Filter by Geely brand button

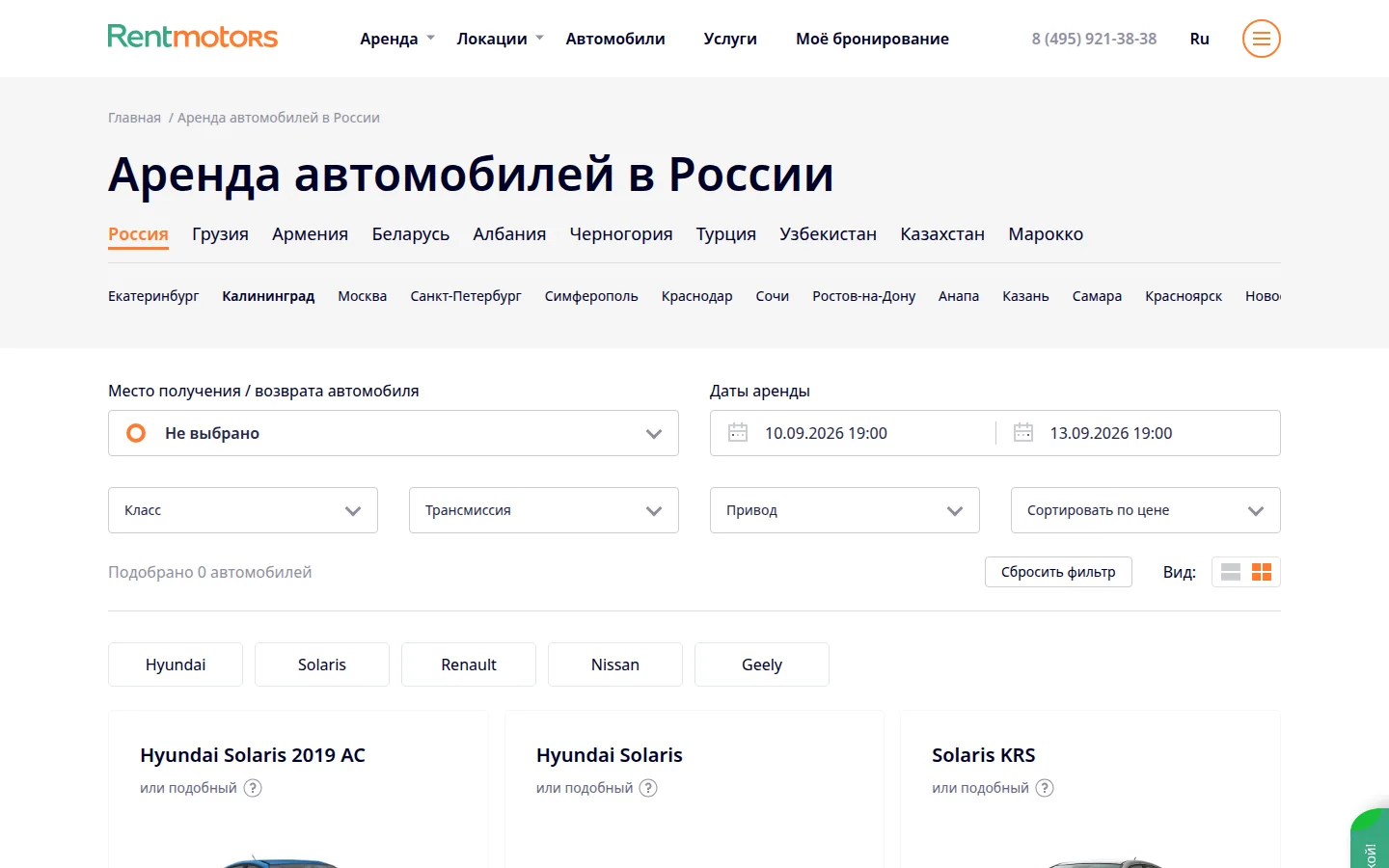coord(762,665)
